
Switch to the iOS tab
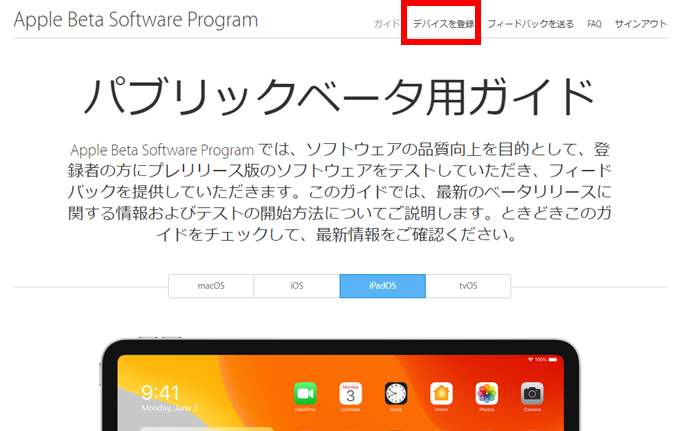coord(297,286)
